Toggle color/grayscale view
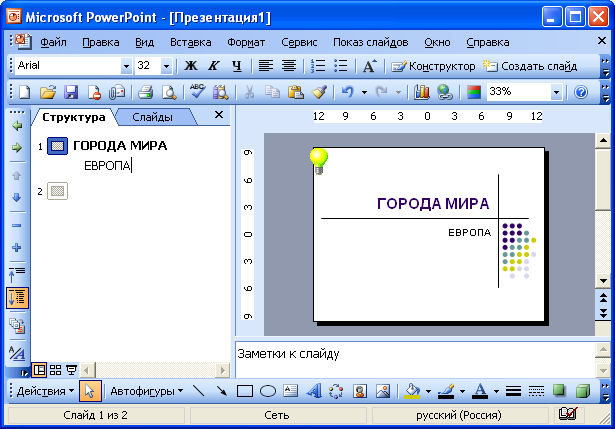Image resolution: width=615 pixels, height=429 pixels. [x=474, y=93]
